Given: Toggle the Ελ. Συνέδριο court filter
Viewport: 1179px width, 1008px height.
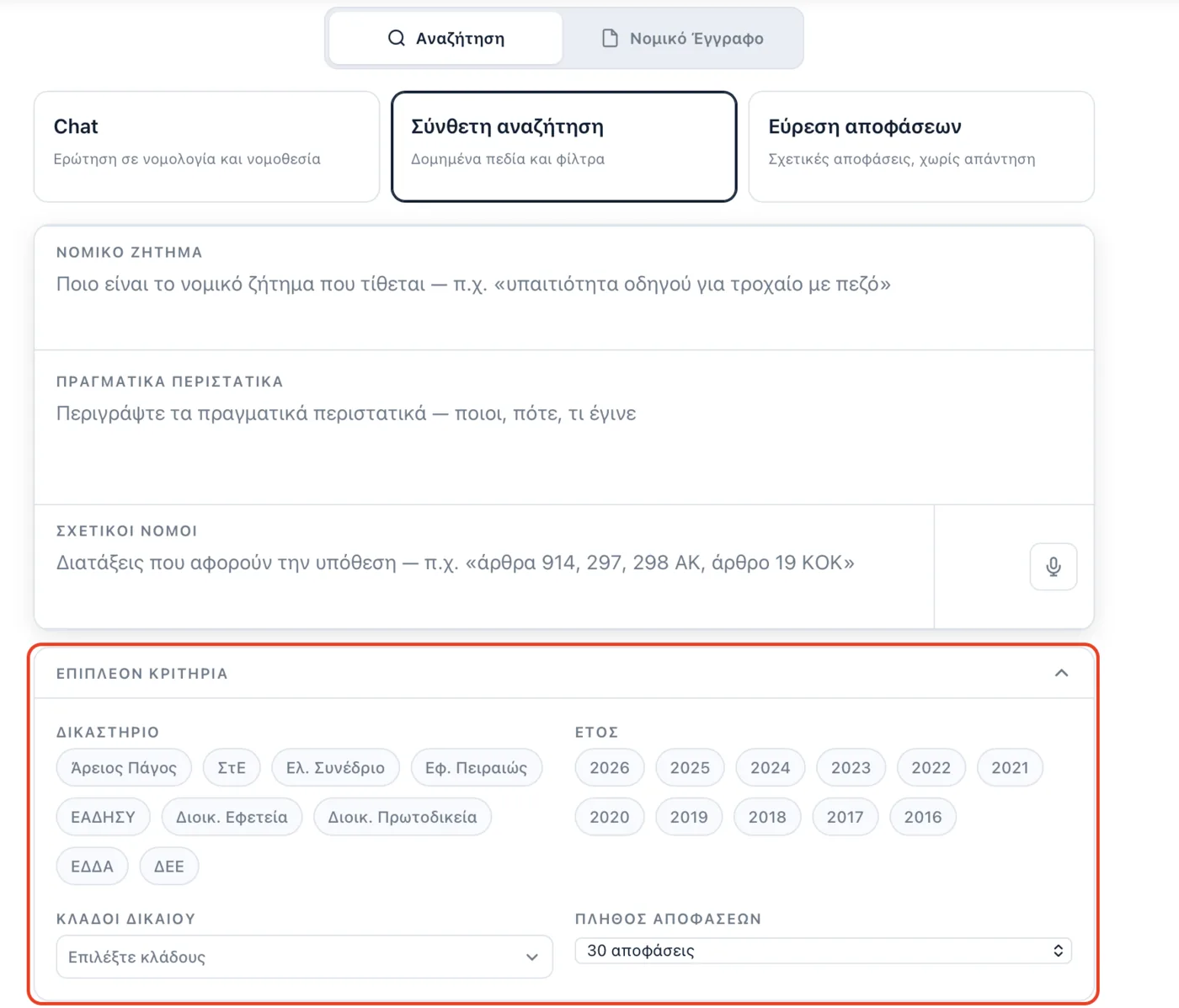Looking at the screenshot, I should (335, 768).
